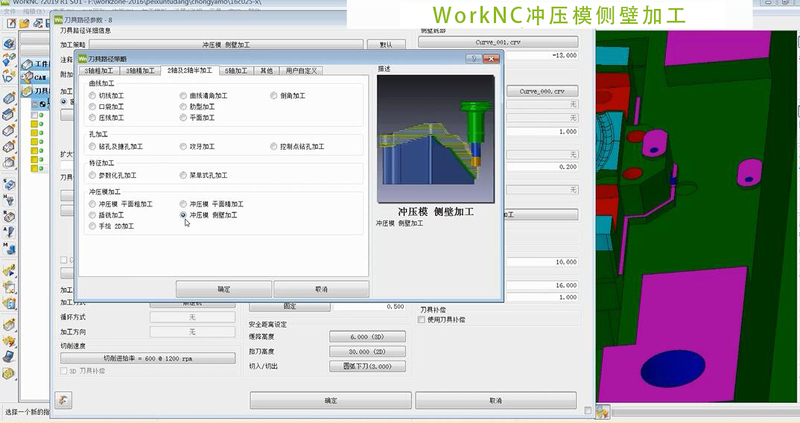The image size is (800, 423).
Task: Switch to the 3轴粗加工 tab
Action: [99, 70]
